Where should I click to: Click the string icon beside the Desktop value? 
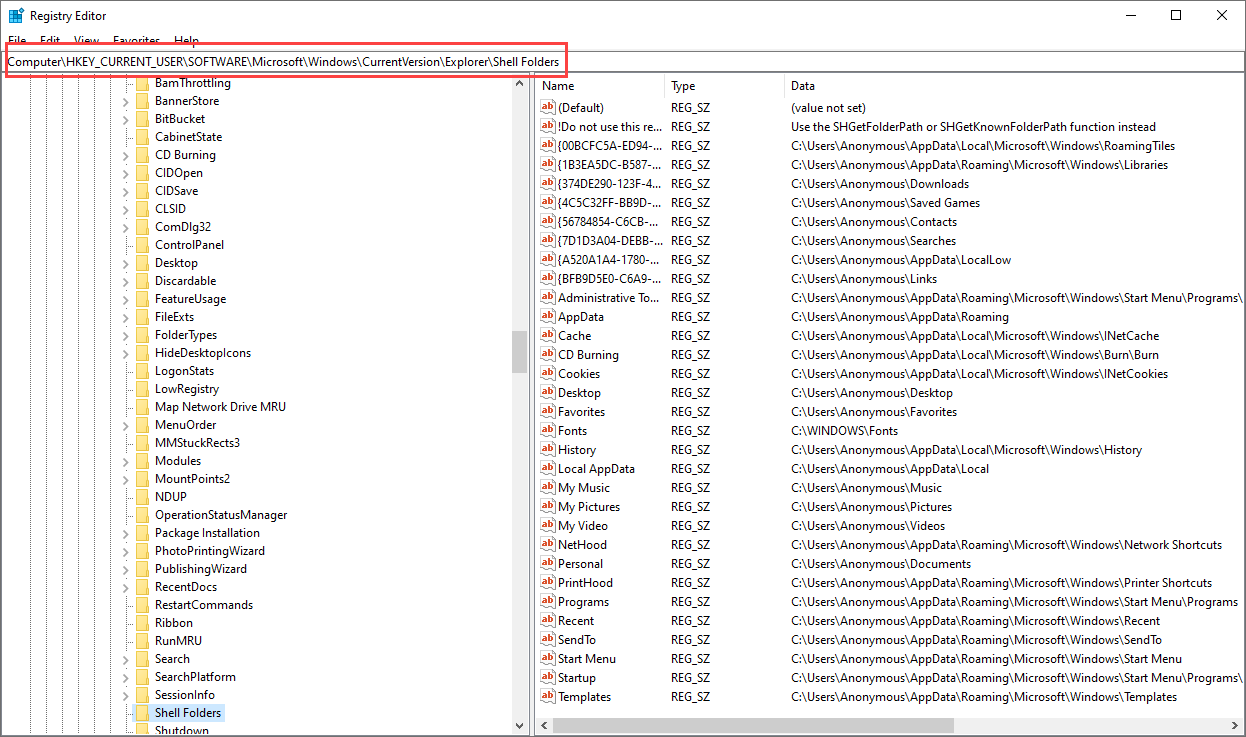(548, 392)
